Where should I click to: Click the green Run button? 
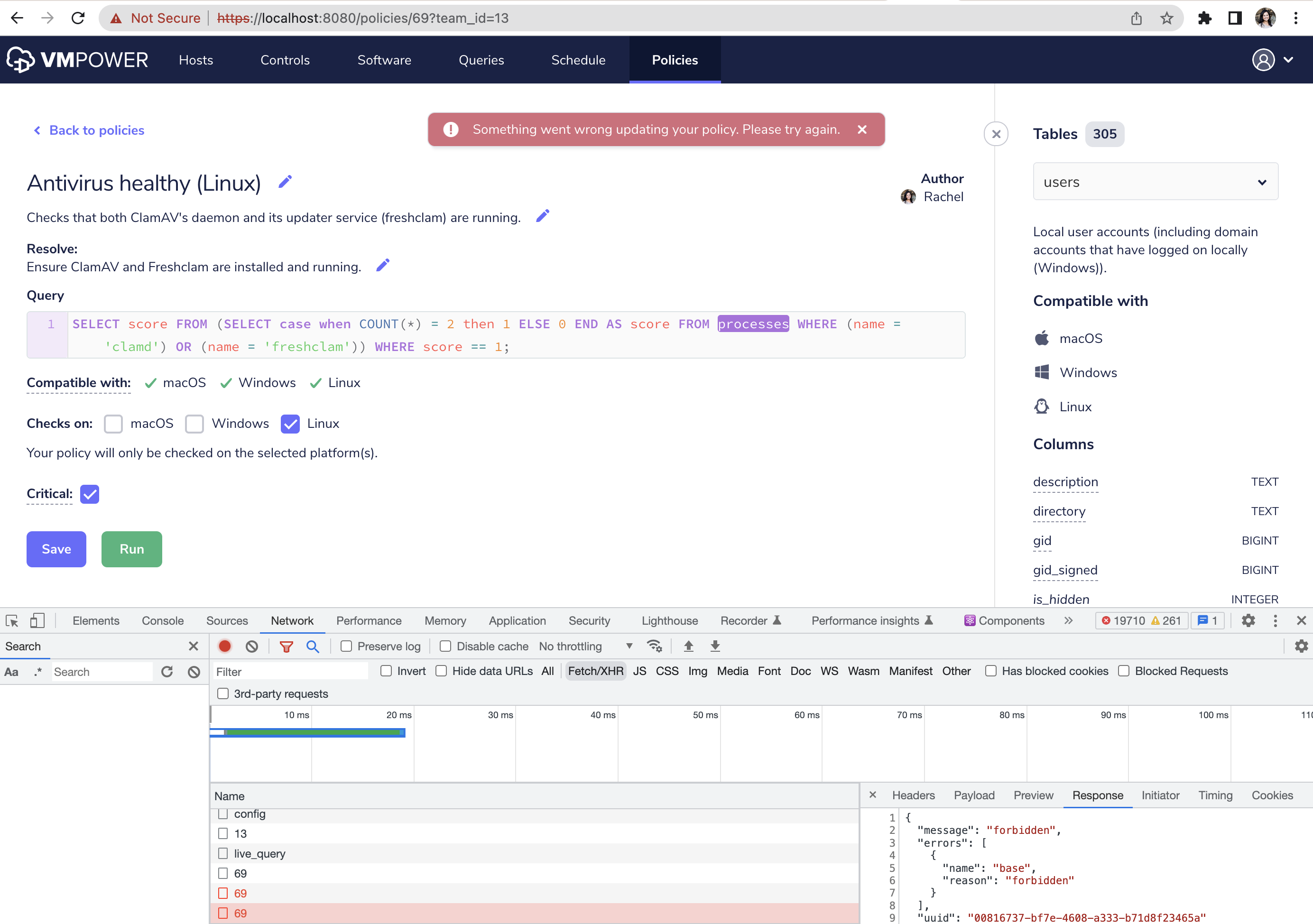point(131,549)
